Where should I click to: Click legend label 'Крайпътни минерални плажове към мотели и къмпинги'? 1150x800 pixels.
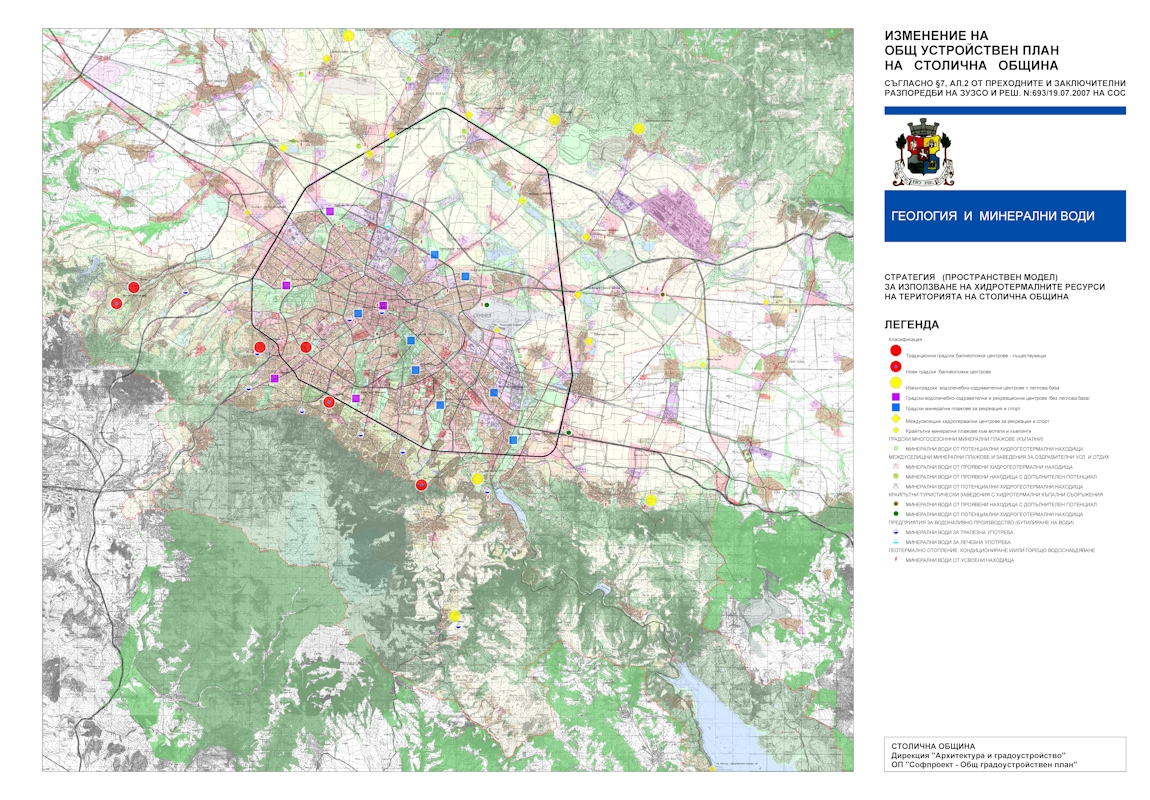pyautogui.click(x=968, y=431)
